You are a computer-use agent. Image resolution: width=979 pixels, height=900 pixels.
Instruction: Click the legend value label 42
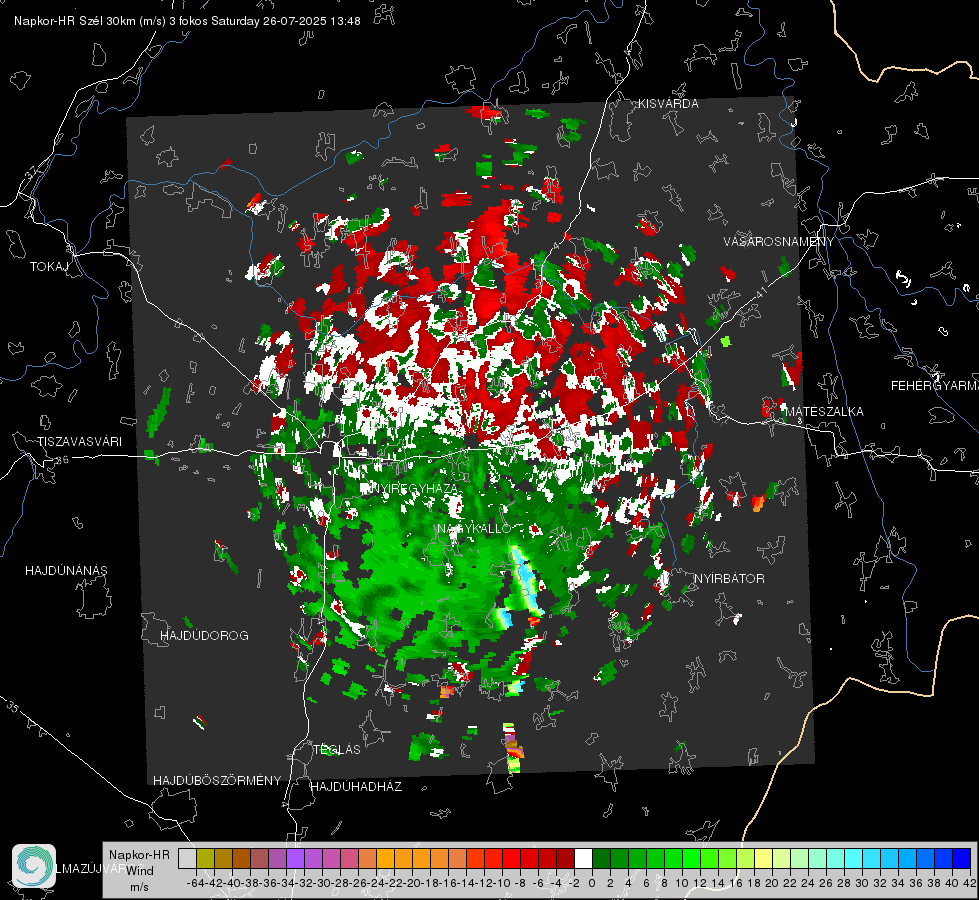pyautogui.click(x=969, y=883)
